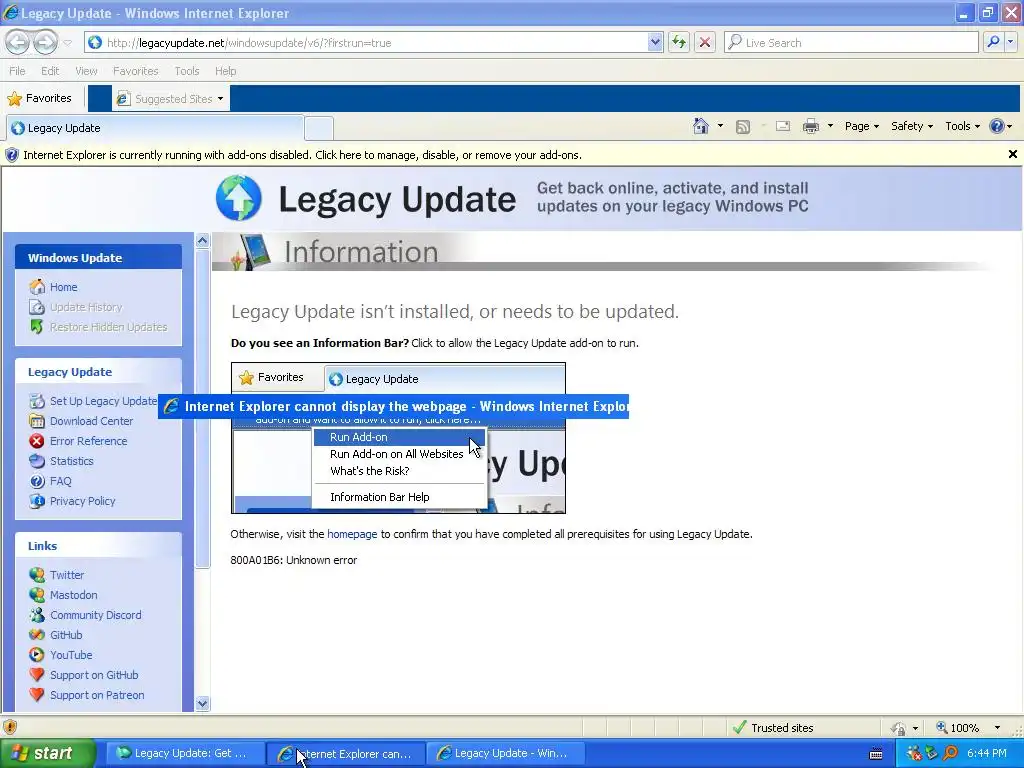Open the Favorites menu bar item

tap(135, 71)
